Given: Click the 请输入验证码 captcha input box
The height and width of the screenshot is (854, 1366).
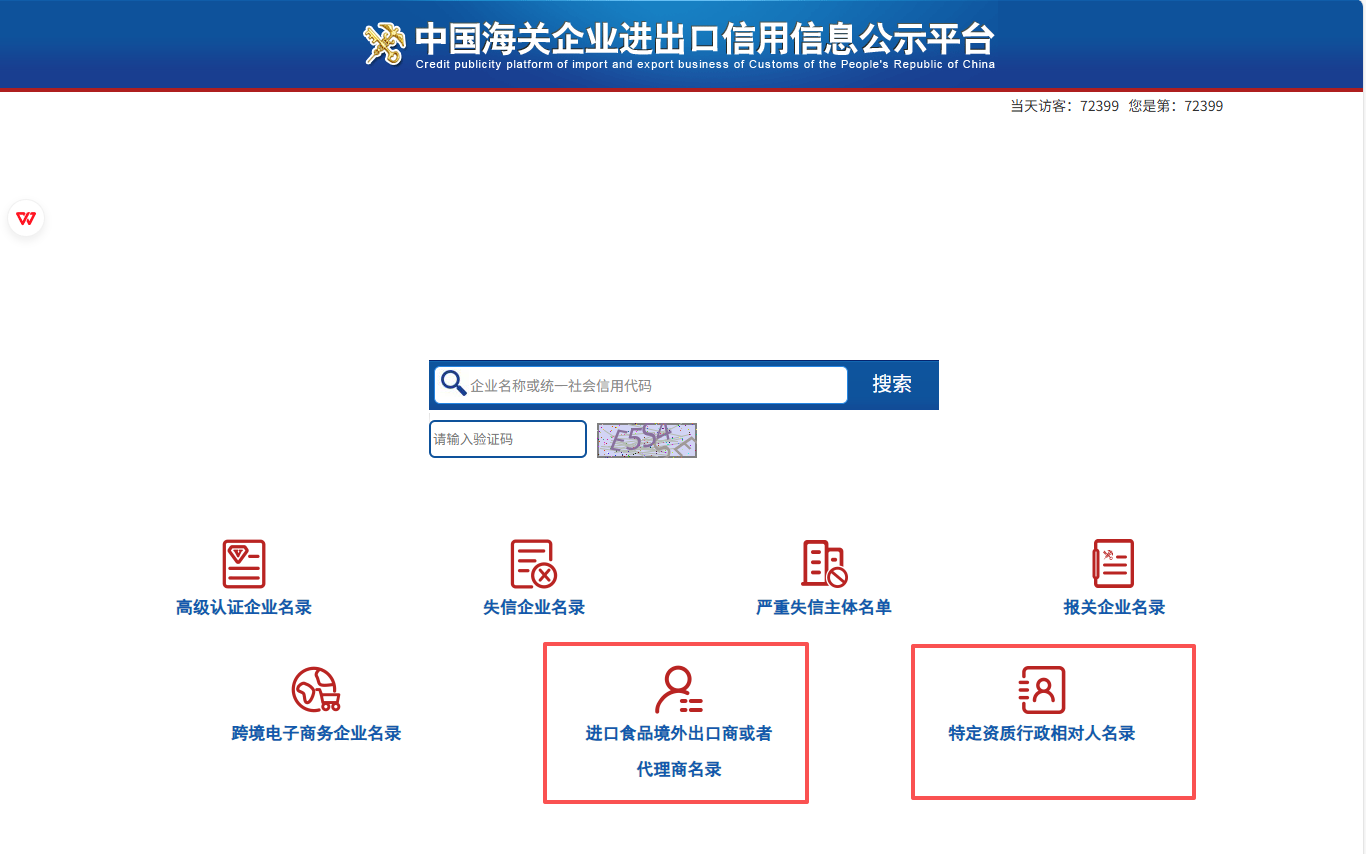Looking at the screenshot, I should pos(507,439).
